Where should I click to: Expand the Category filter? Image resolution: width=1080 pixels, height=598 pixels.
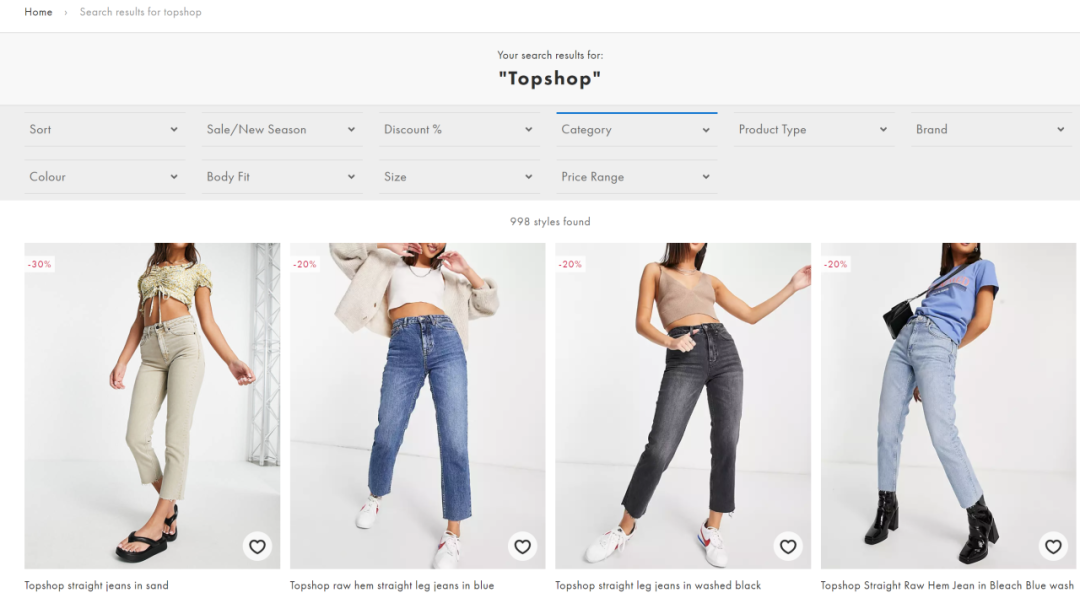[636, 130]
